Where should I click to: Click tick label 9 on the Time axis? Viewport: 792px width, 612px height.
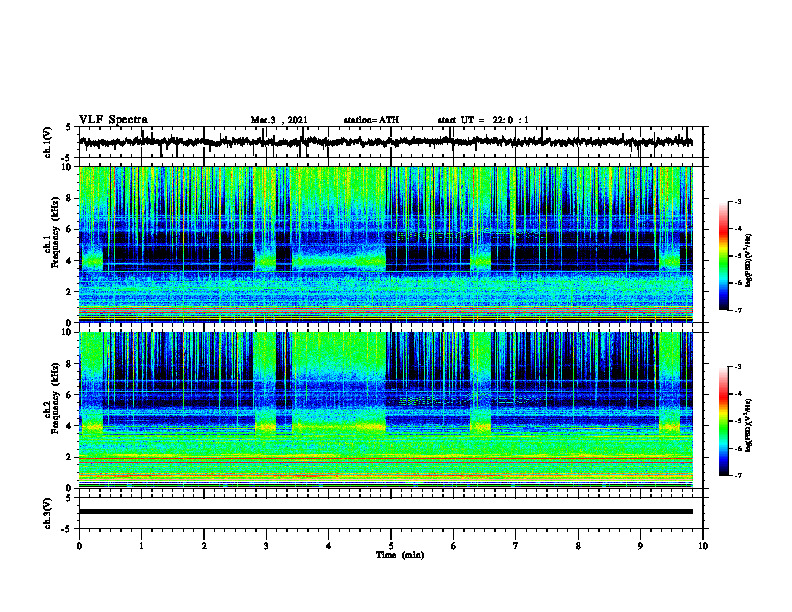(640, 546)
